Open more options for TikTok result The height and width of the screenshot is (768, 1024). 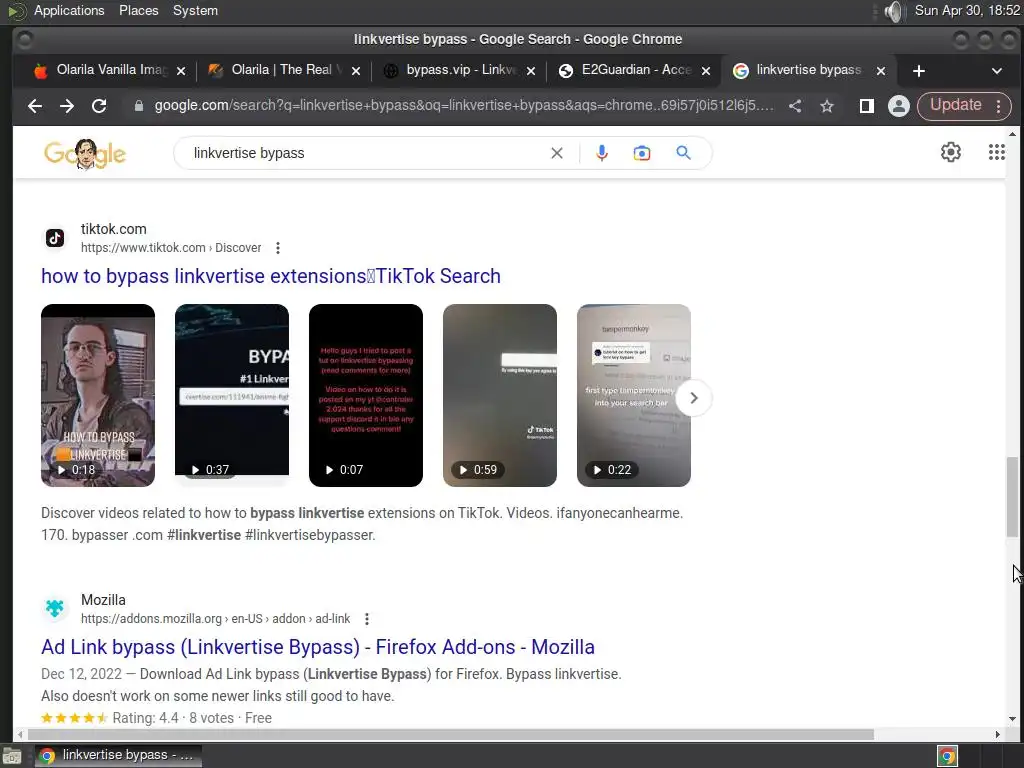(278, 248)
